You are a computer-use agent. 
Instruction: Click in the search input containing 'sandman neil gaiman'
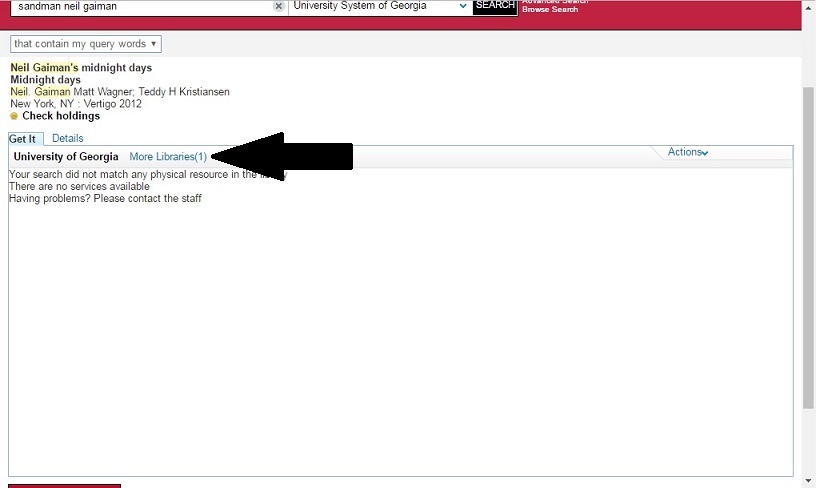tap(140, 6)
